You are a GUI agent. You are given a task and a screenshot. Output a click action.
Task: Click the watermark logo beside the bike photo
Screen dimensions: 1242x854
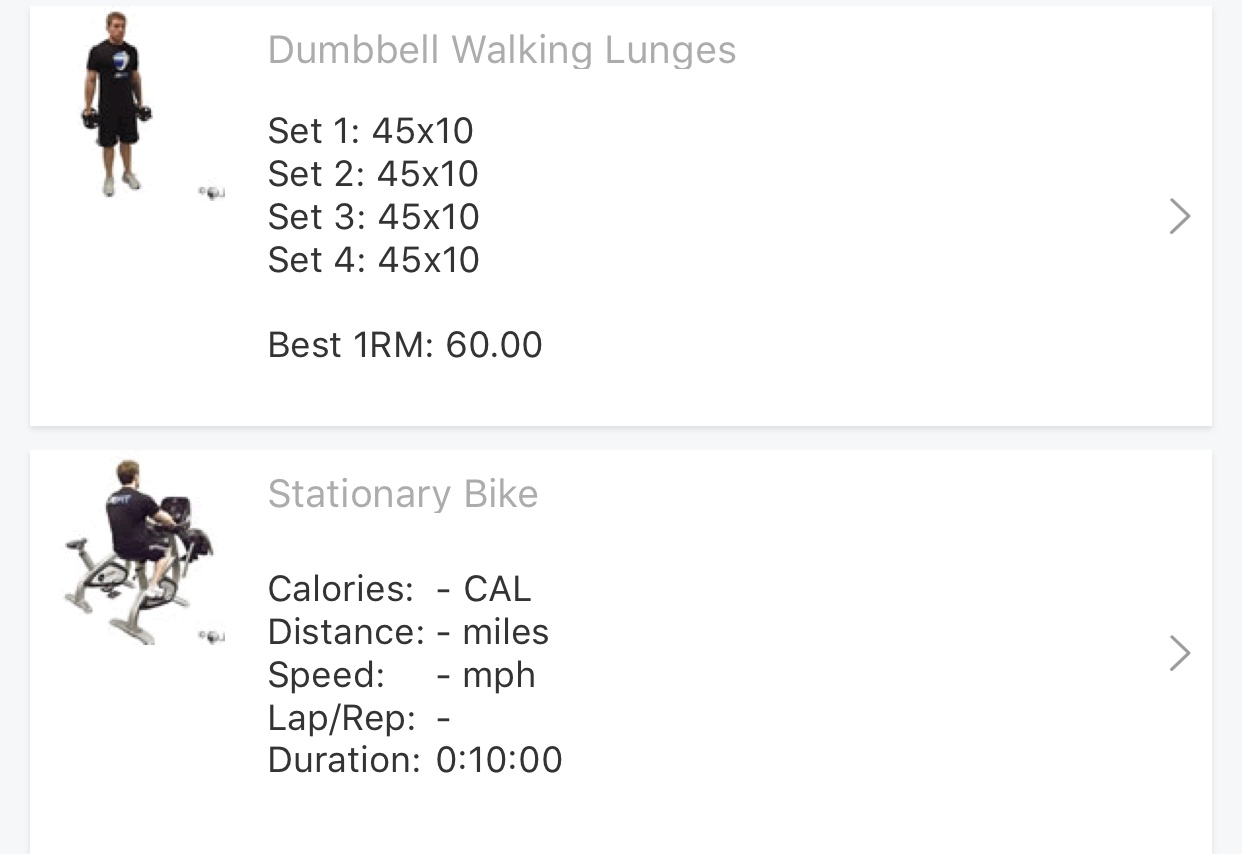[211, 636]
